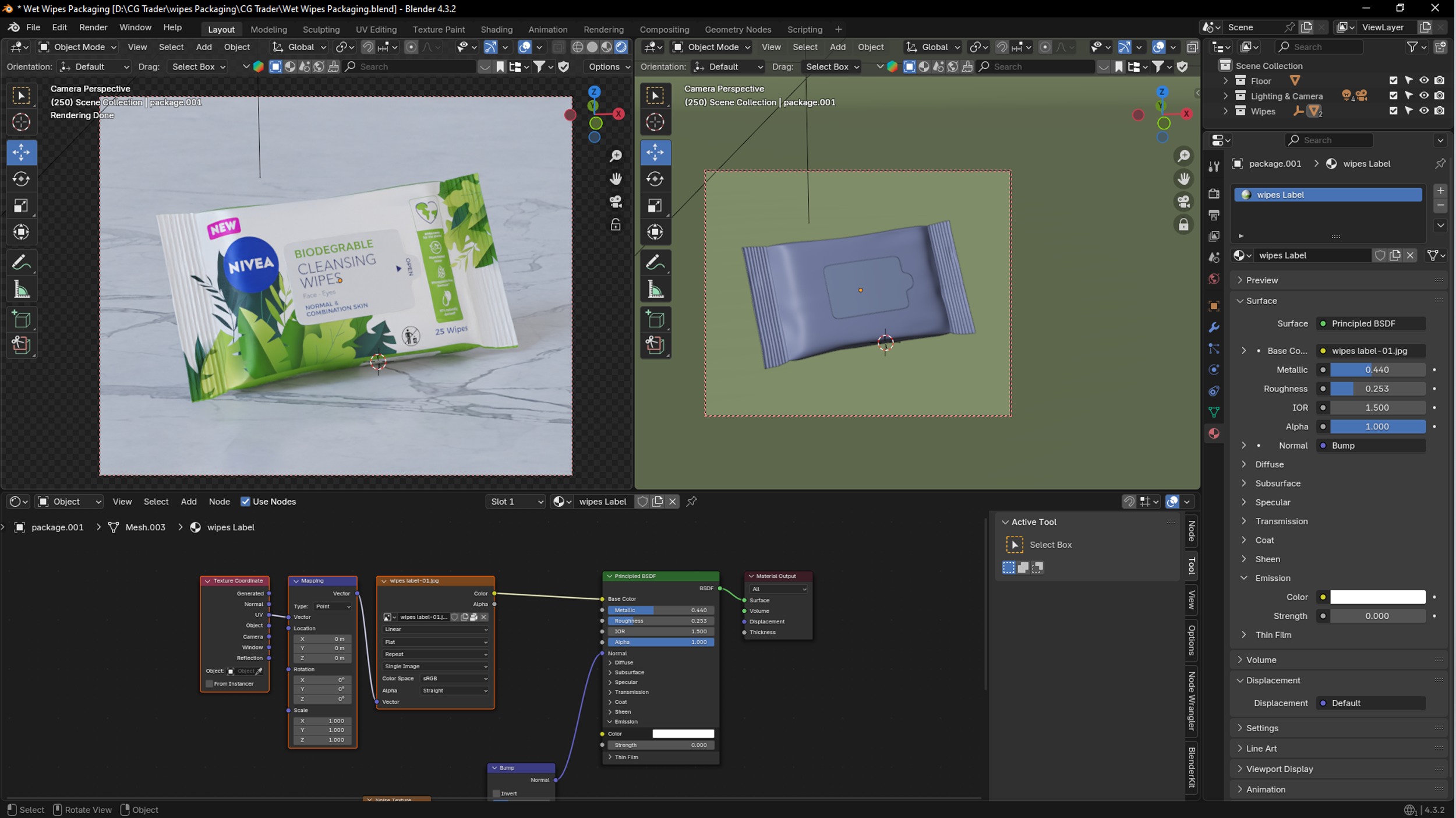Open the World properties tab
Screen dimensions: 1456x818
(x=1214, y=279)
